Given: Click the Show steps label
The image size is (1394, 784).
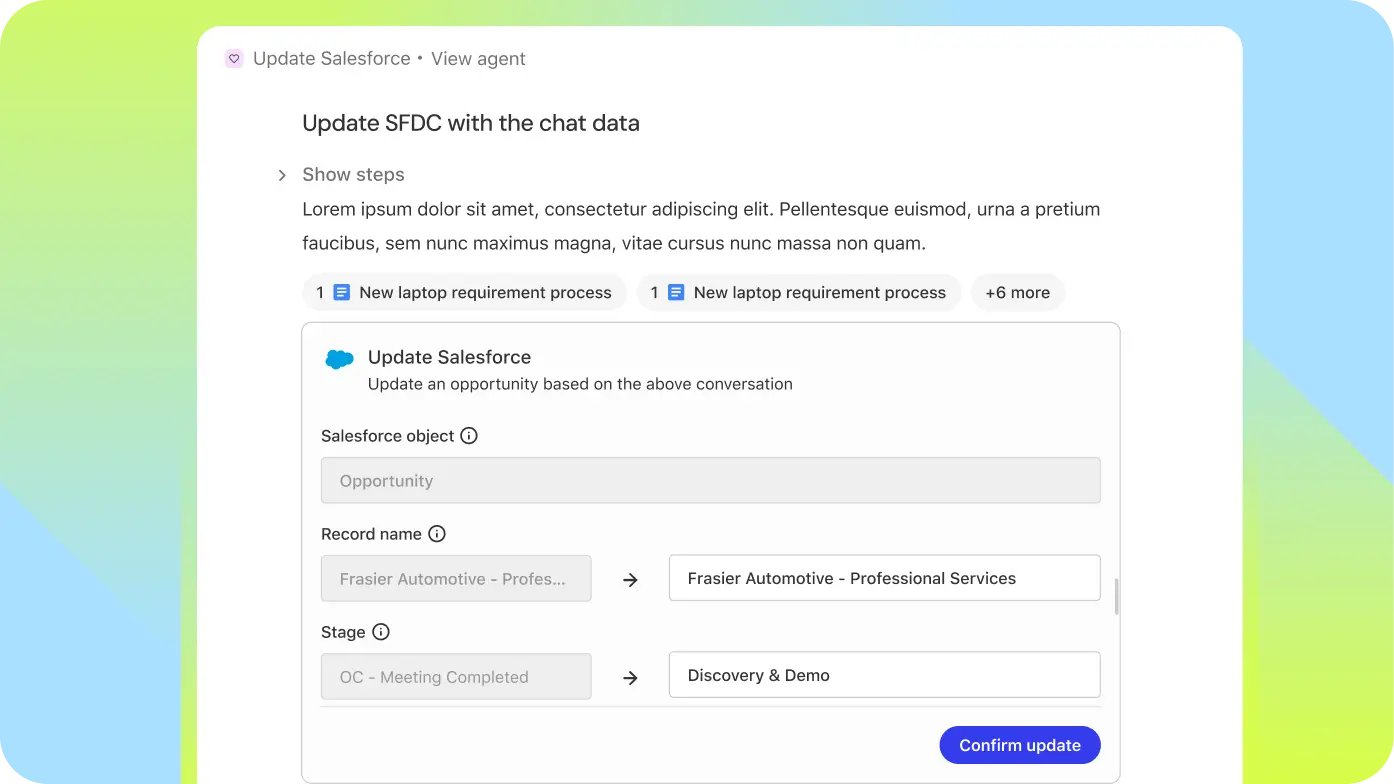Looking at the screenshot, I should click(x=353, y=174).
